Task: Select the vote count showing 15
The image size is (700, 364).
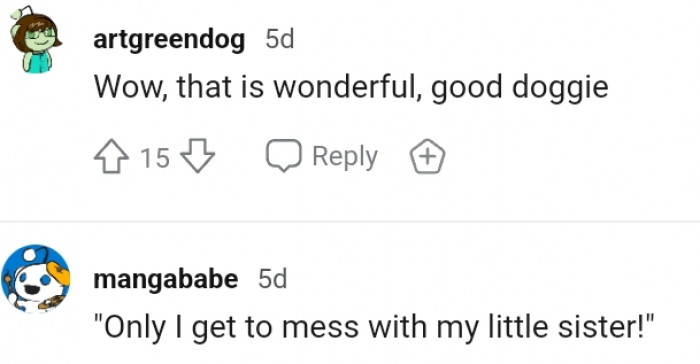Action: 155,158
